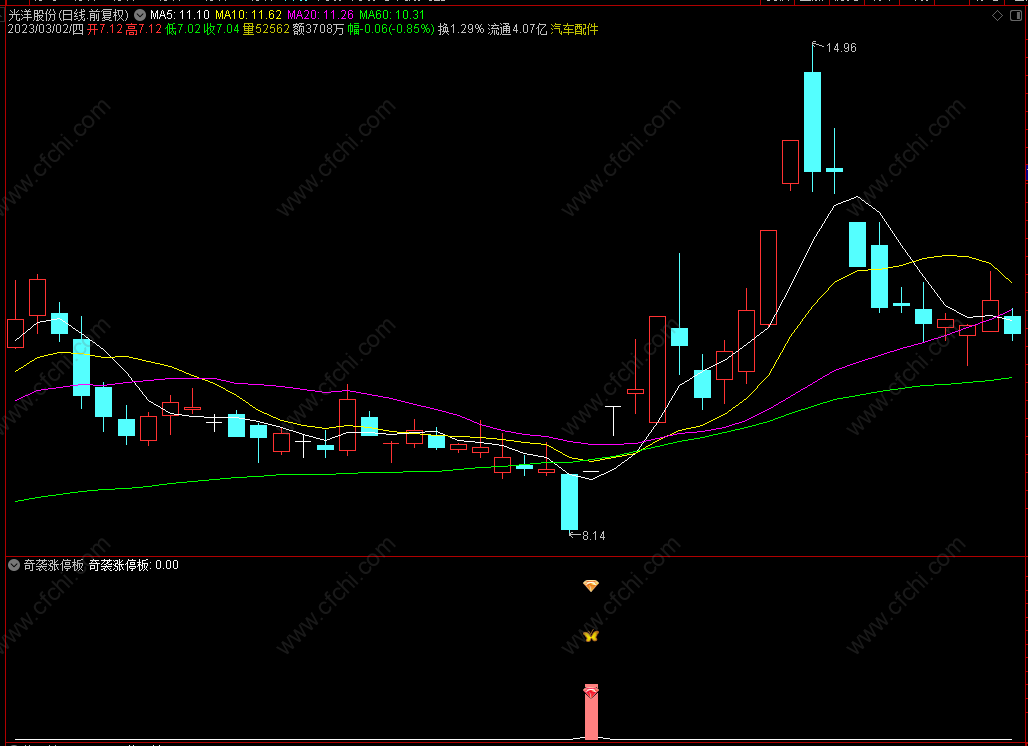Click the 换1.29% turnover rate
The image size is (1028, 746).
[462, 29]
